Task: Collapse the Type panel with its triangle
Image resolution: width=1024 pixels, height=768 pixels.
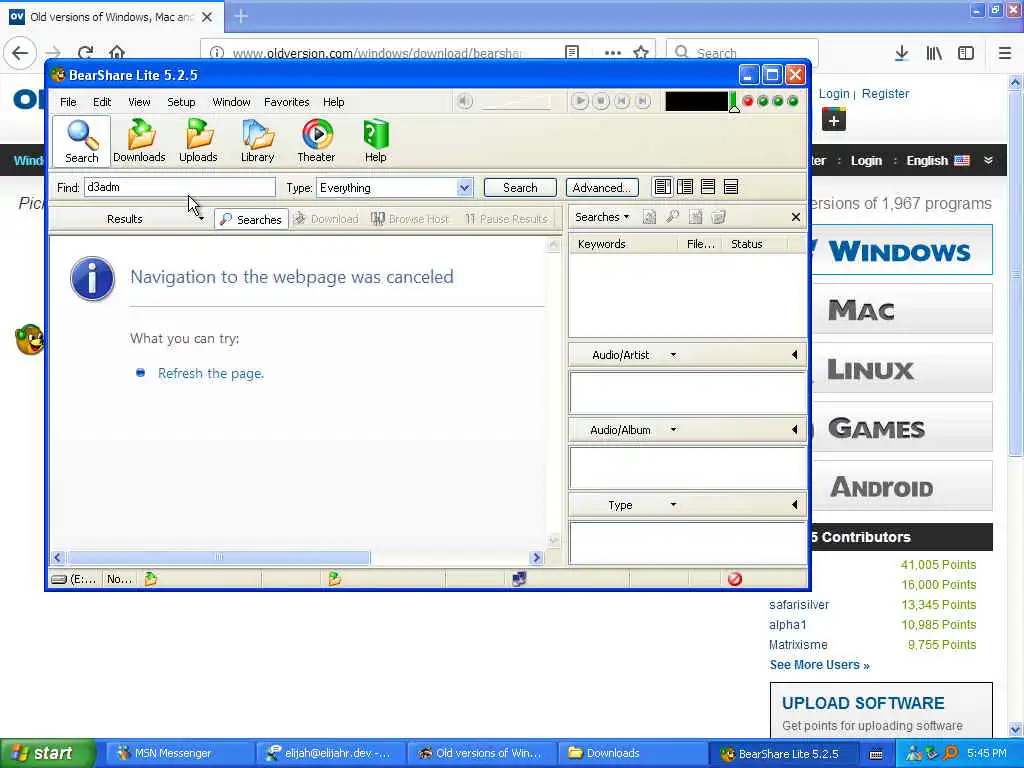Action: click(x=795, y=505)
